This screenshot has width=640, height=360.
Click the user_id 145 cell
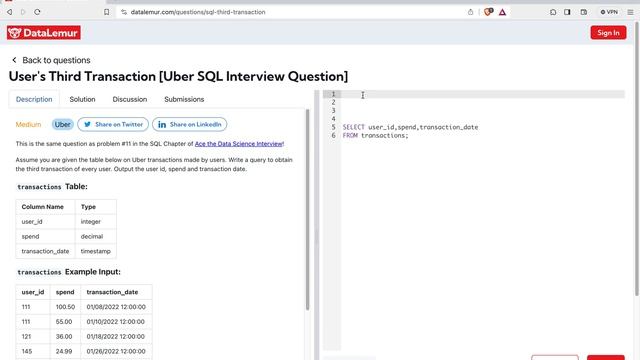tap(33, 351)
